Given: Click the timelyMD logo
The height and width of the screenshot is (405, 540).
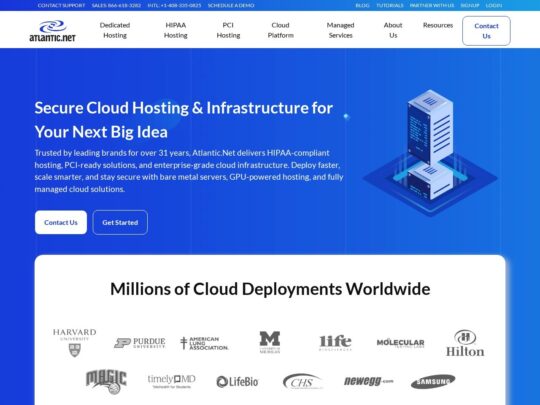Looking at the screenshot, I should (172, 381).
